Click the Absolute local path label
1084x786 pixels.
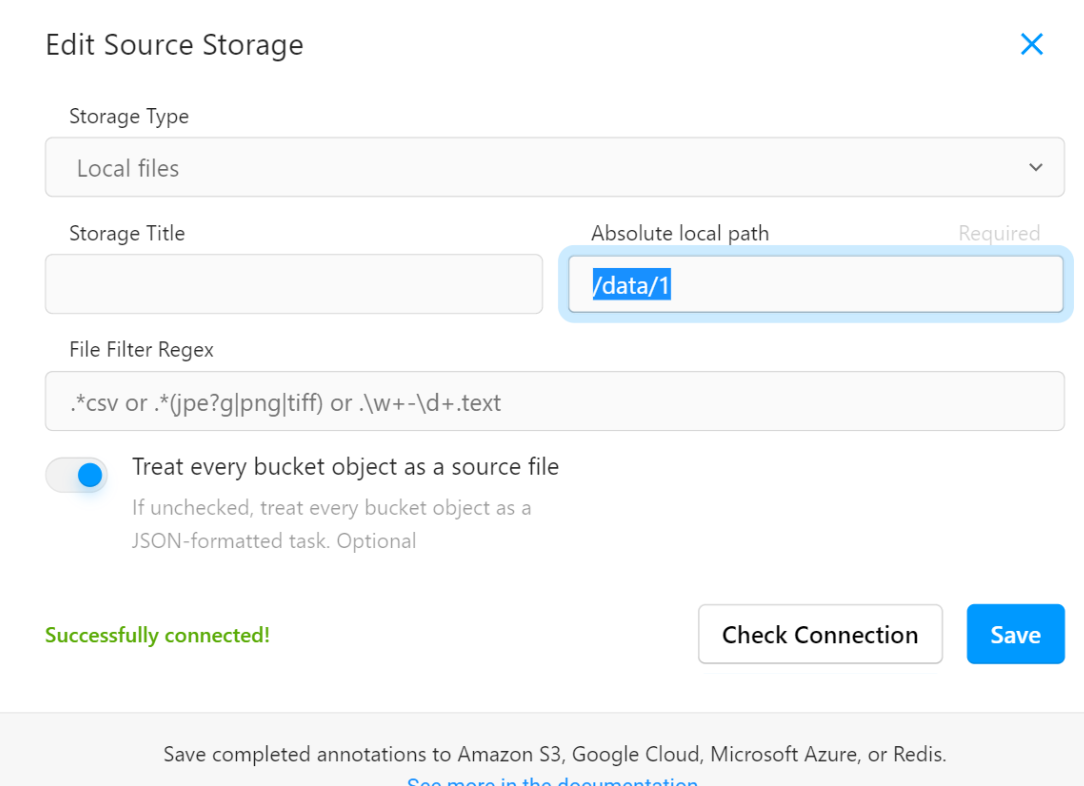(680, 233)
